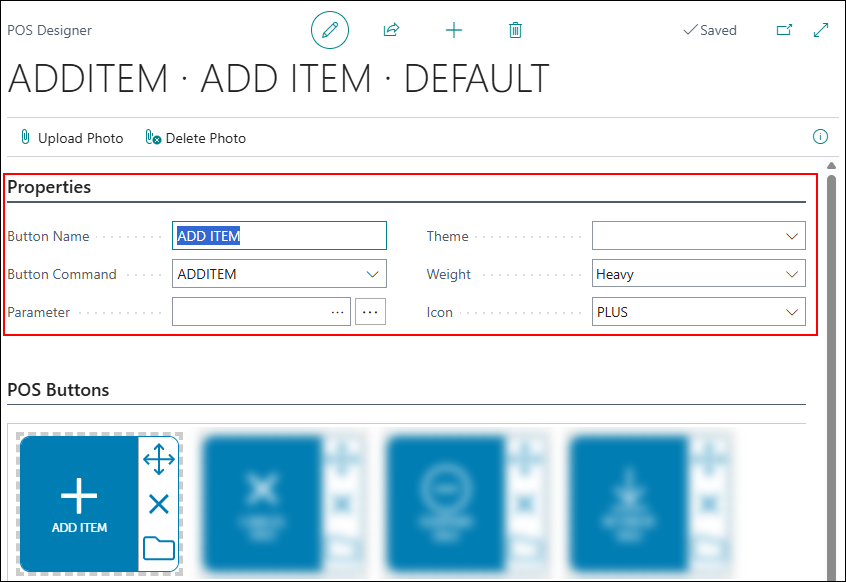Click the ellipsis inside Parameter field
The image size is (846, 582).
tap(338, 312)
